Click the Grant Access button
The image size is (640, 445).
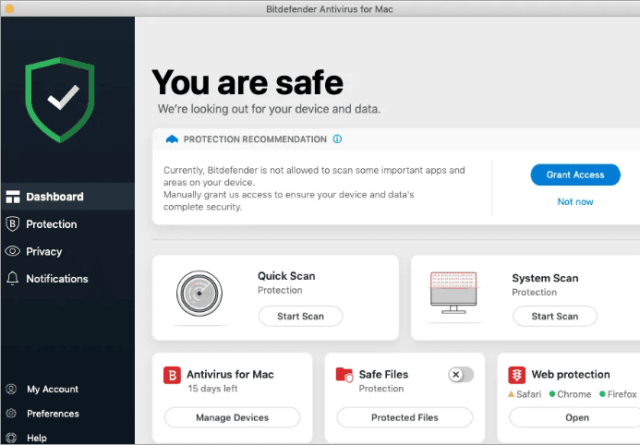click(575, 175)
